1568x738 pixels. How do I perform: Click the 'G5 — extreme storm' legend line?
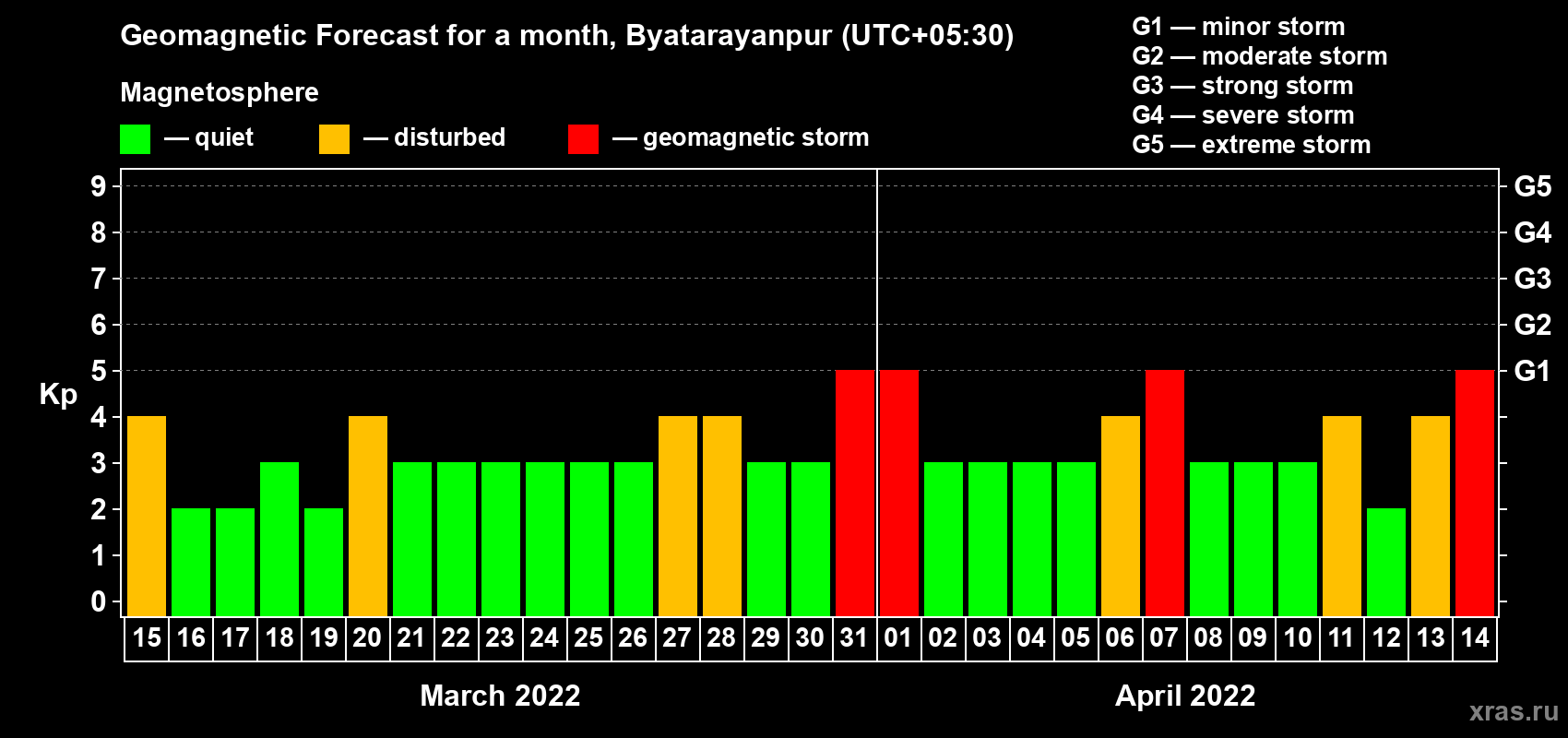tap(1252, 145)
